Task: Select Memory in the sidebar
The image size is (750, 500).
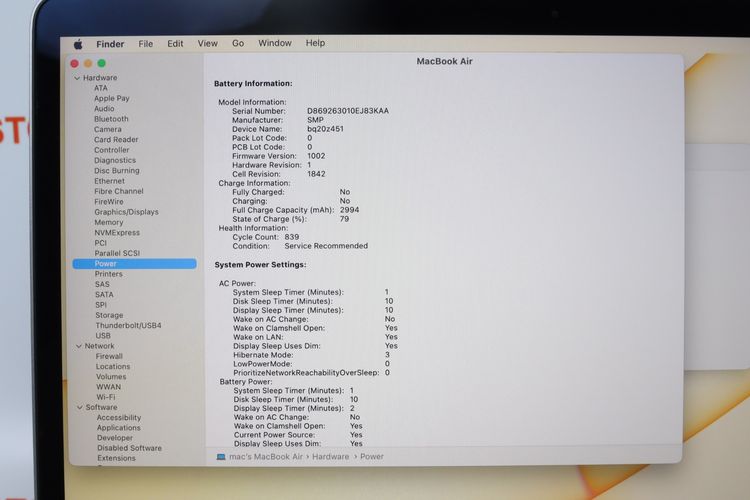Action: tap(109, 222)
